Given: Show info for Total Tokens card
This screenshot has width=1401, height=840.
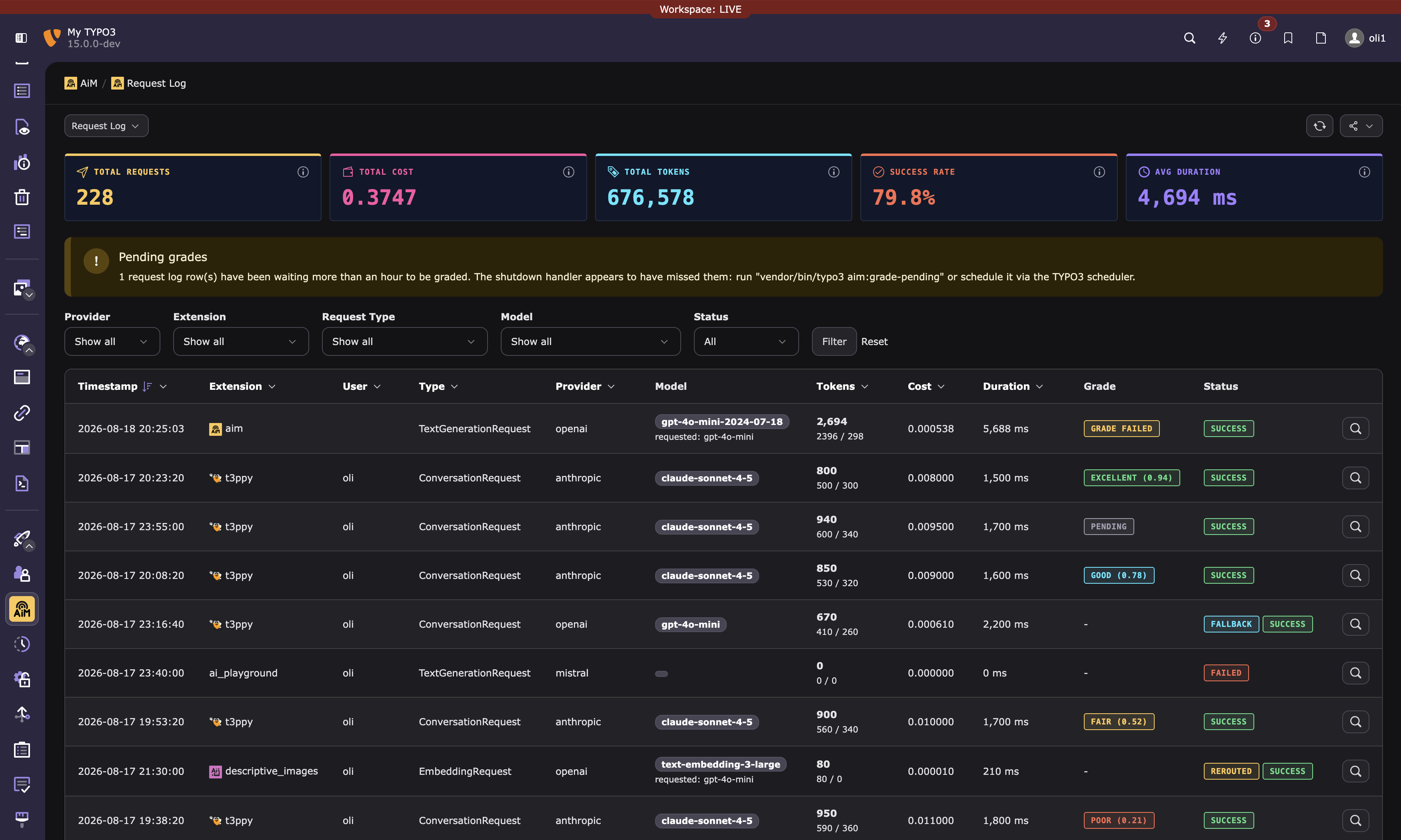Looking at the screenshot, I should click(833, 172).
